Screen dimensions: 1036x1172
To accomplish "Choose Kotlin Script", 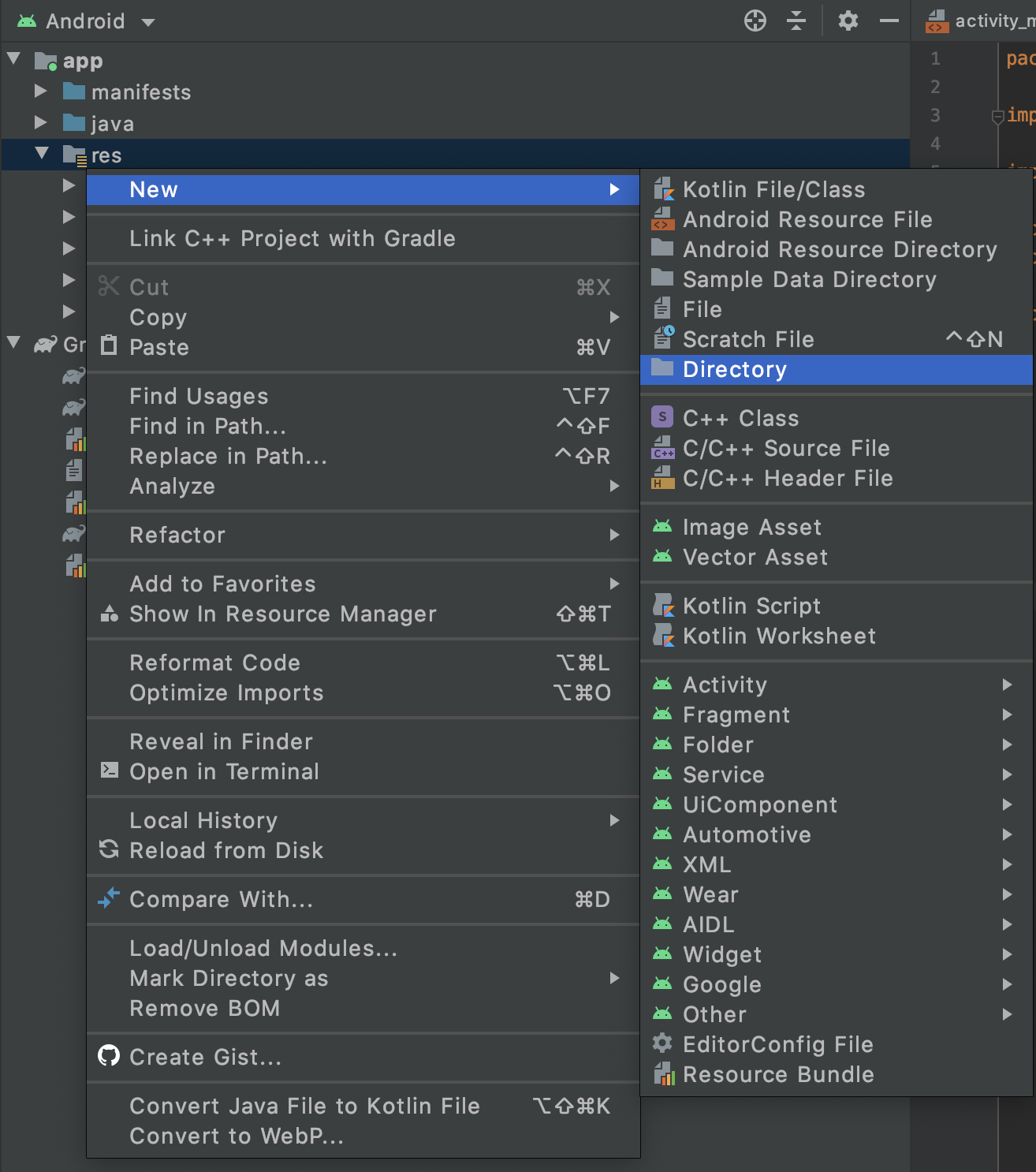I will (837, 607).
